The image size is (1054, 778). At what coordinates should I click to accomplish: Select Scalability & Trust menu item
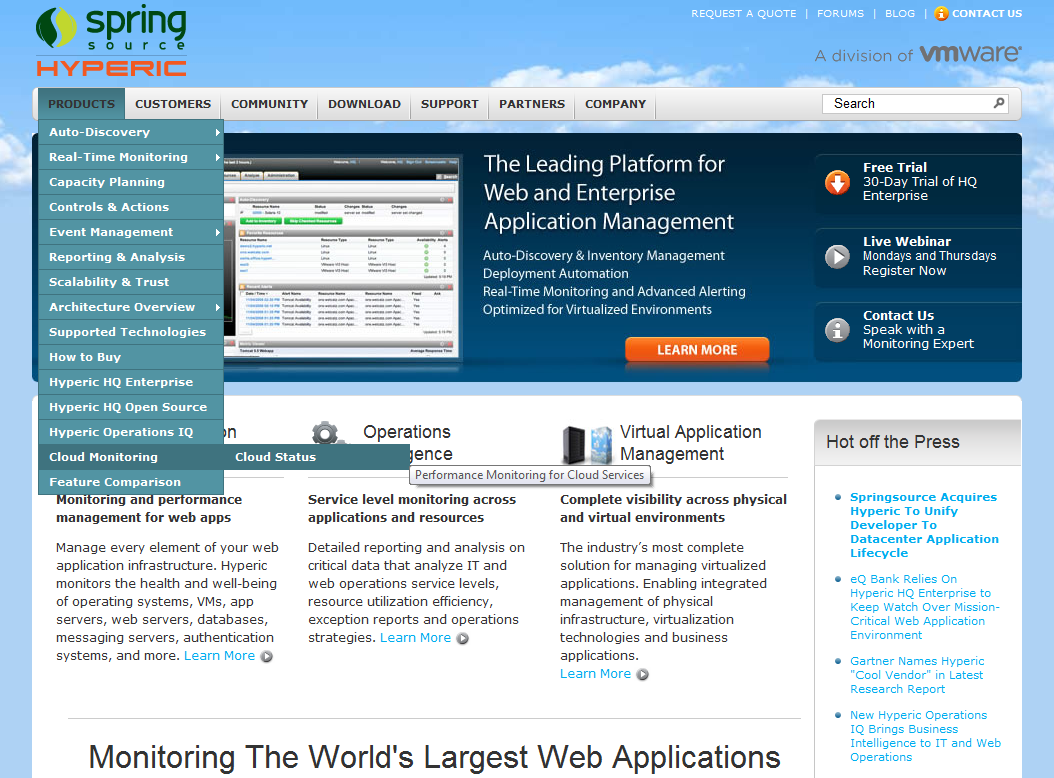[131, 282]
